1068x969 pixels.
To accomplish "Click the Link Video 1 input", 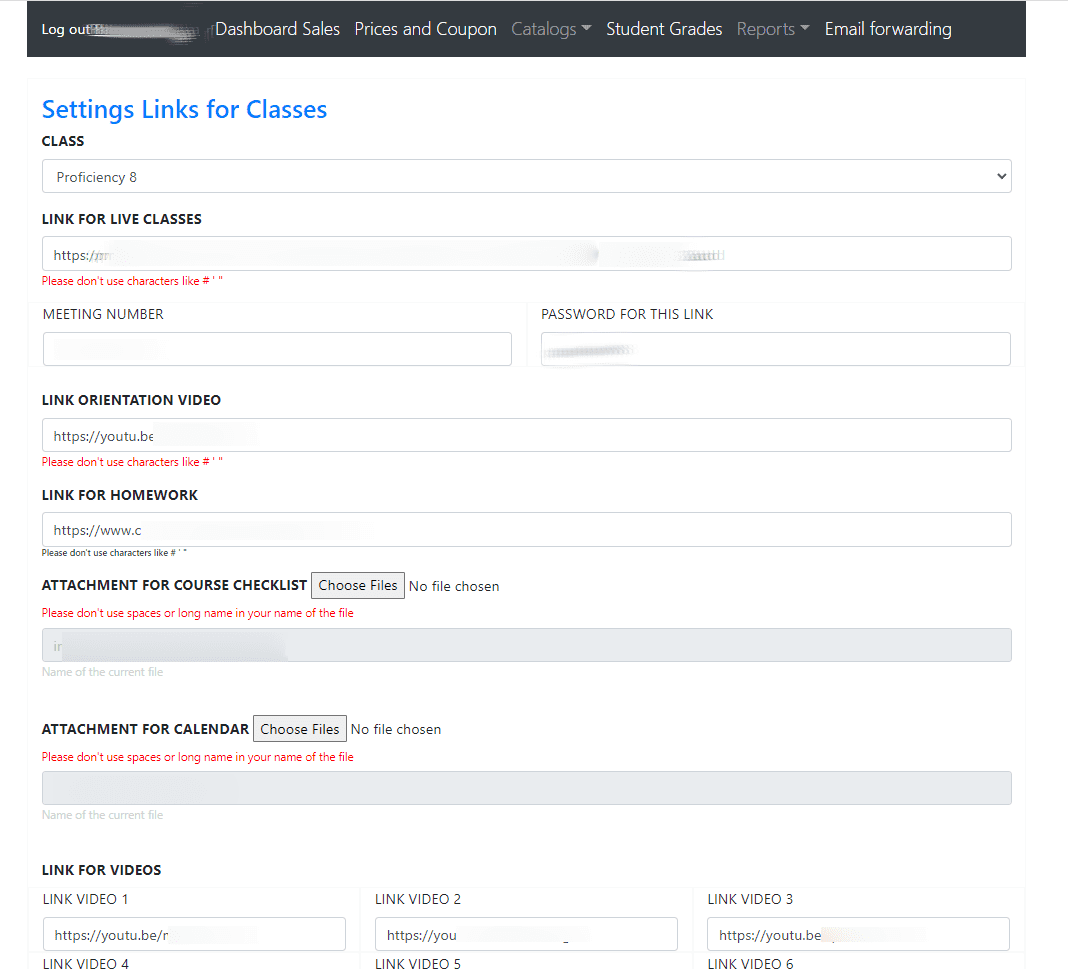I will (194, 934).
